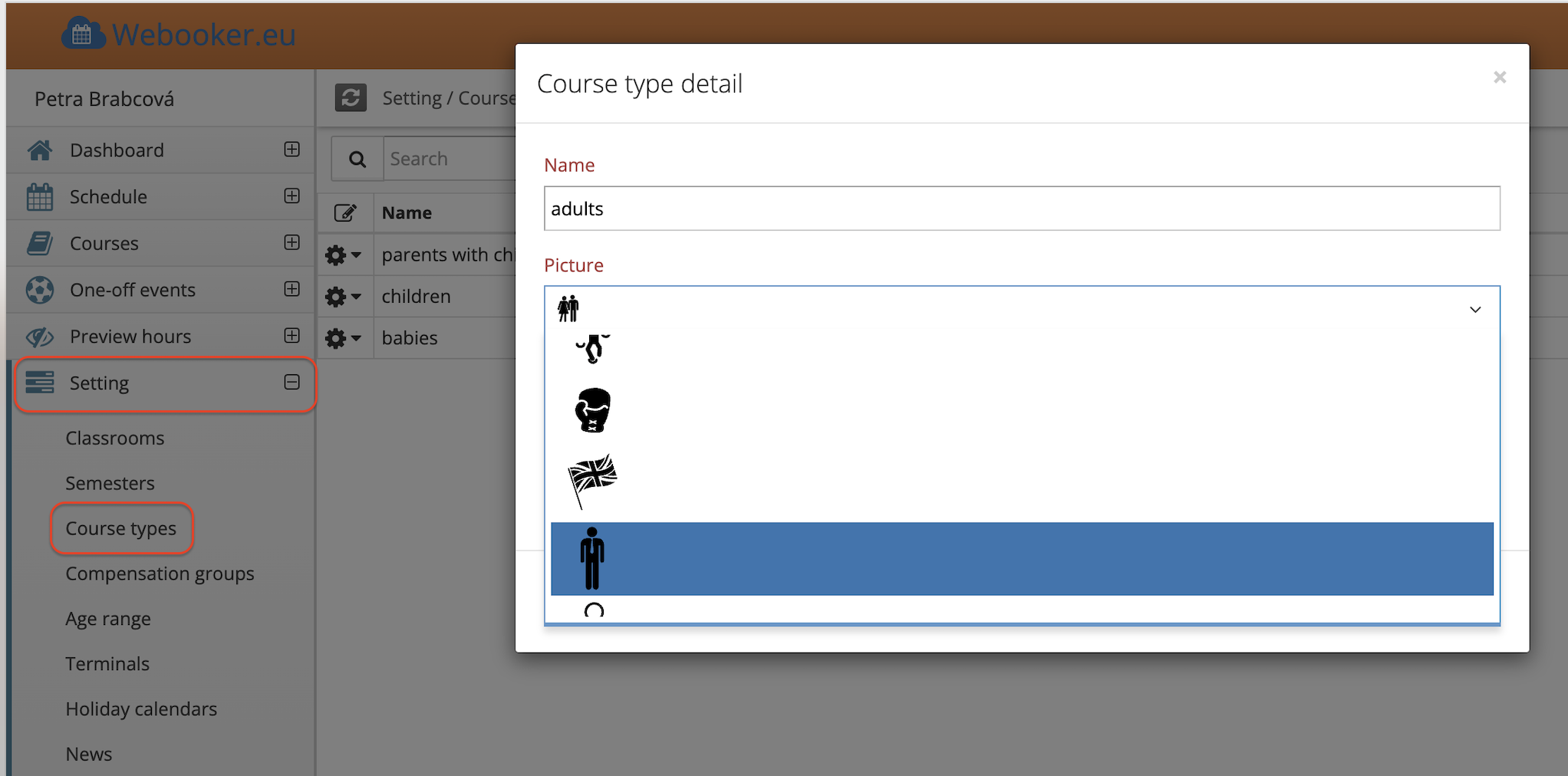Screen dimensions: 1568x776
Task: Click the Name input field containing adults
Action: point(1022,209)
